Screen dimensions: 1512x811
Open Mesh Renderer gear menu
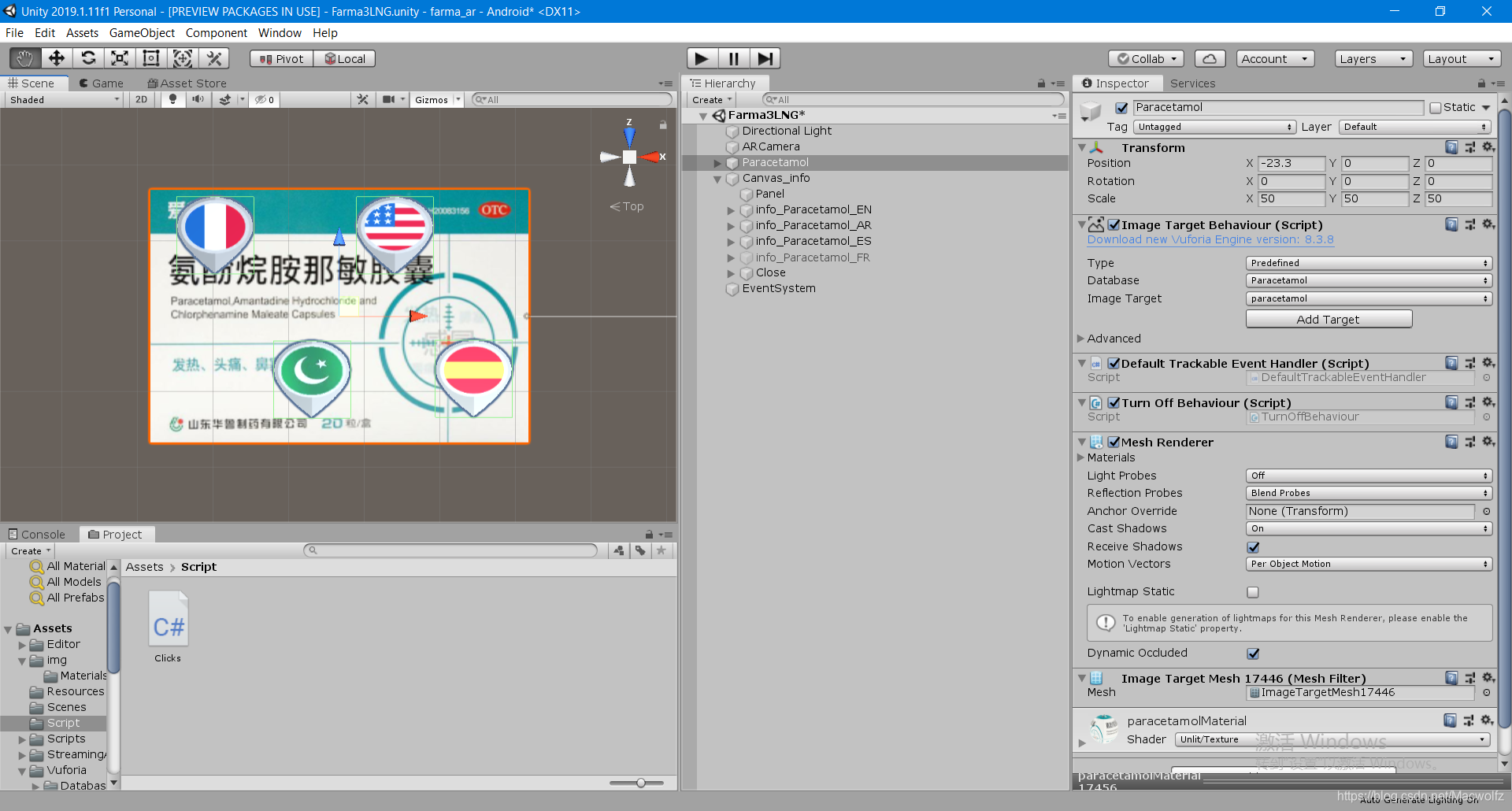point(1488,442)
